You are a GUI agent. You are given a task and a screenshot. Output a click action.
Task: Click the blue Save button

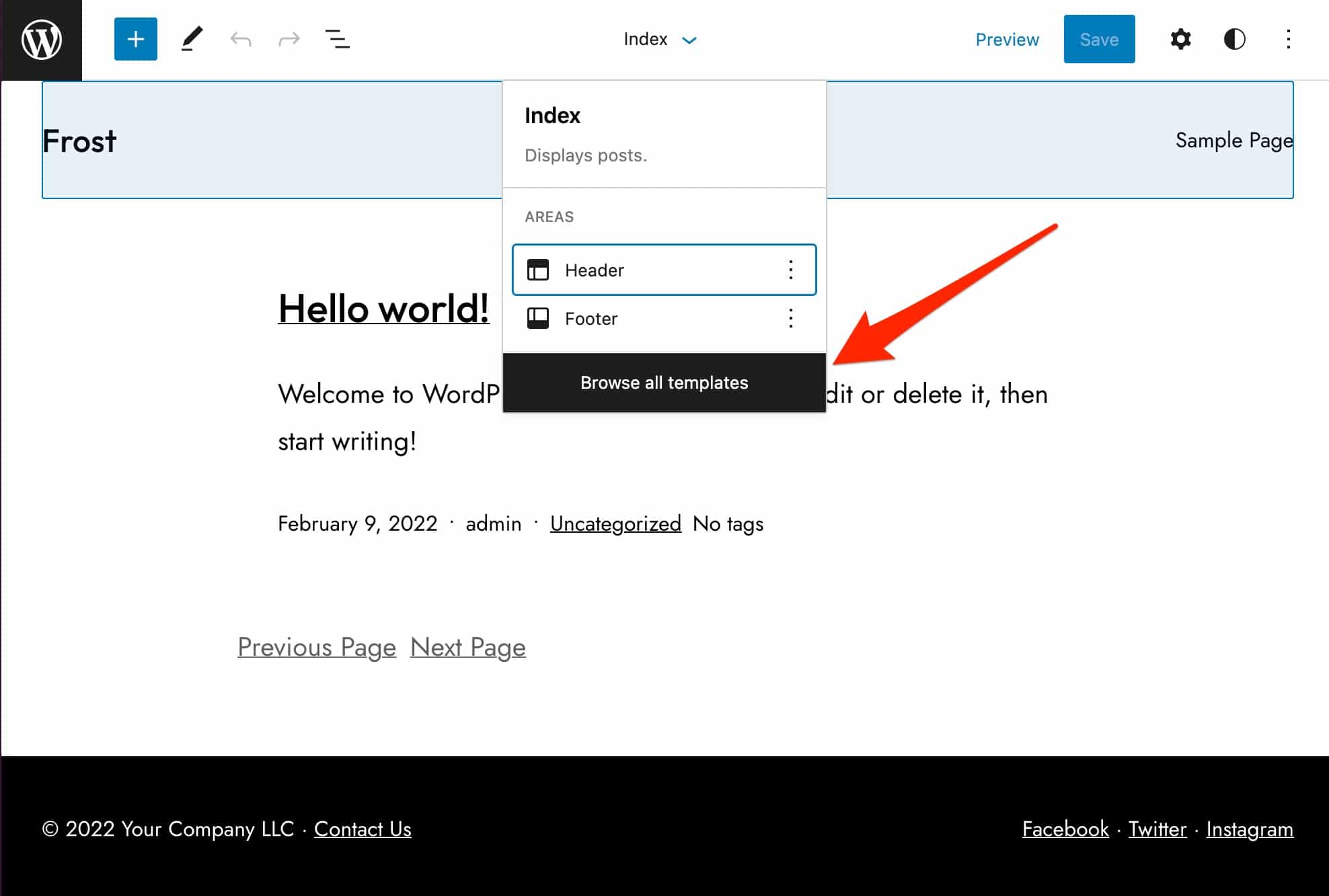tap(1099, 38)
